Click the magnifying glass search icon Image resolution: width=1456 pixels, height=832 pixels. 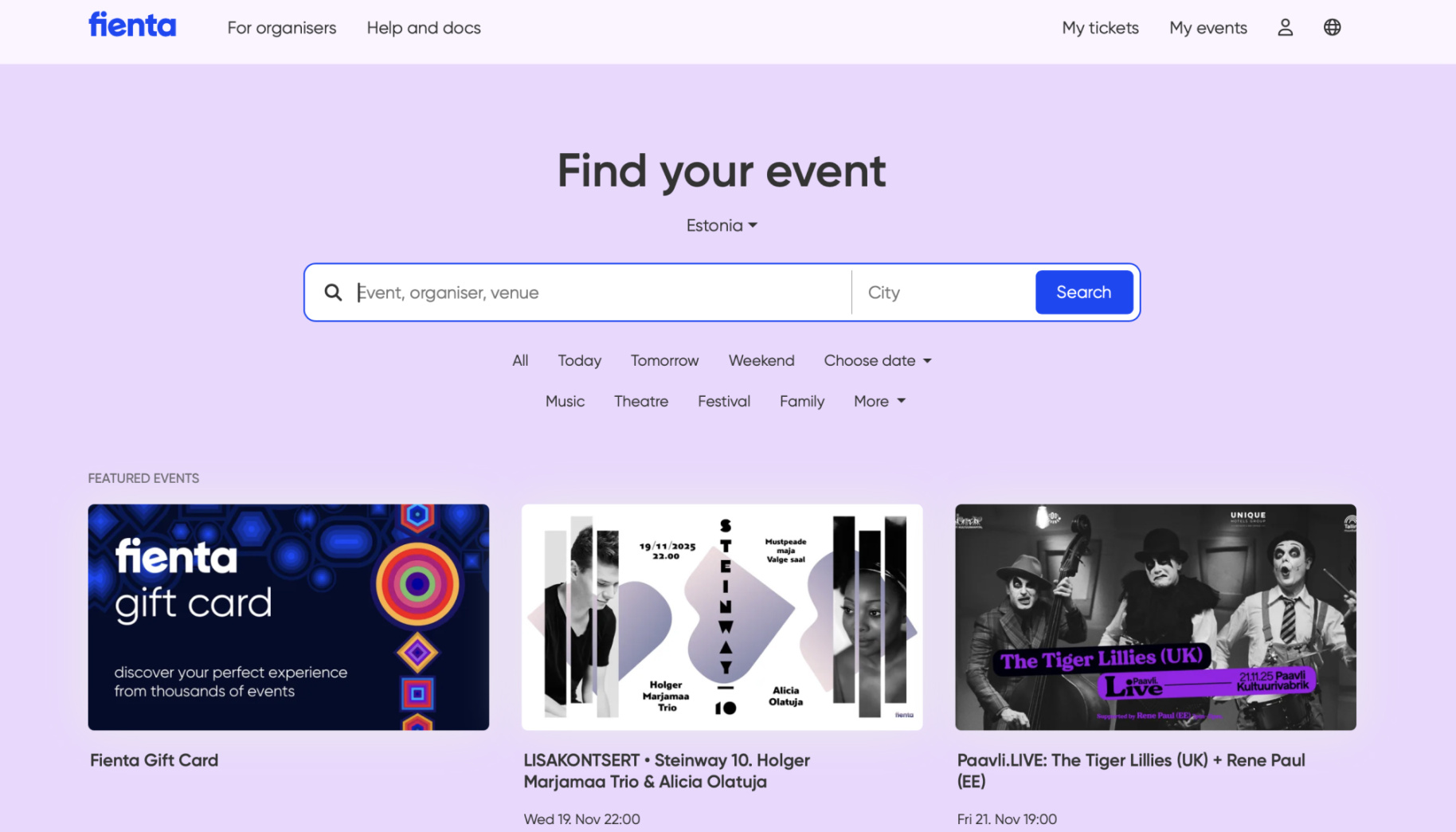click(333, 292)
